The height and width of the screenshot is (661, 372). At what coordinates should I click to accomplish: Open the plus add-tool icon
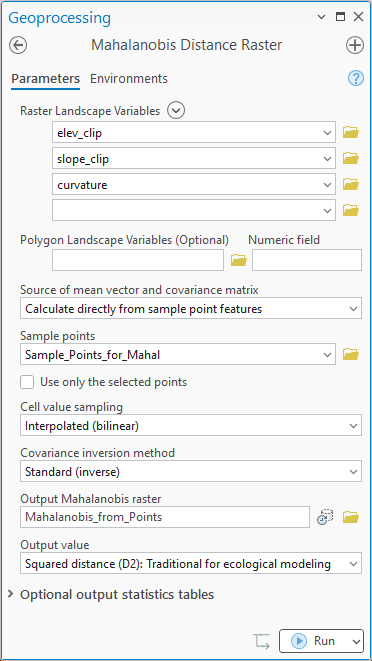click(355, 45)
